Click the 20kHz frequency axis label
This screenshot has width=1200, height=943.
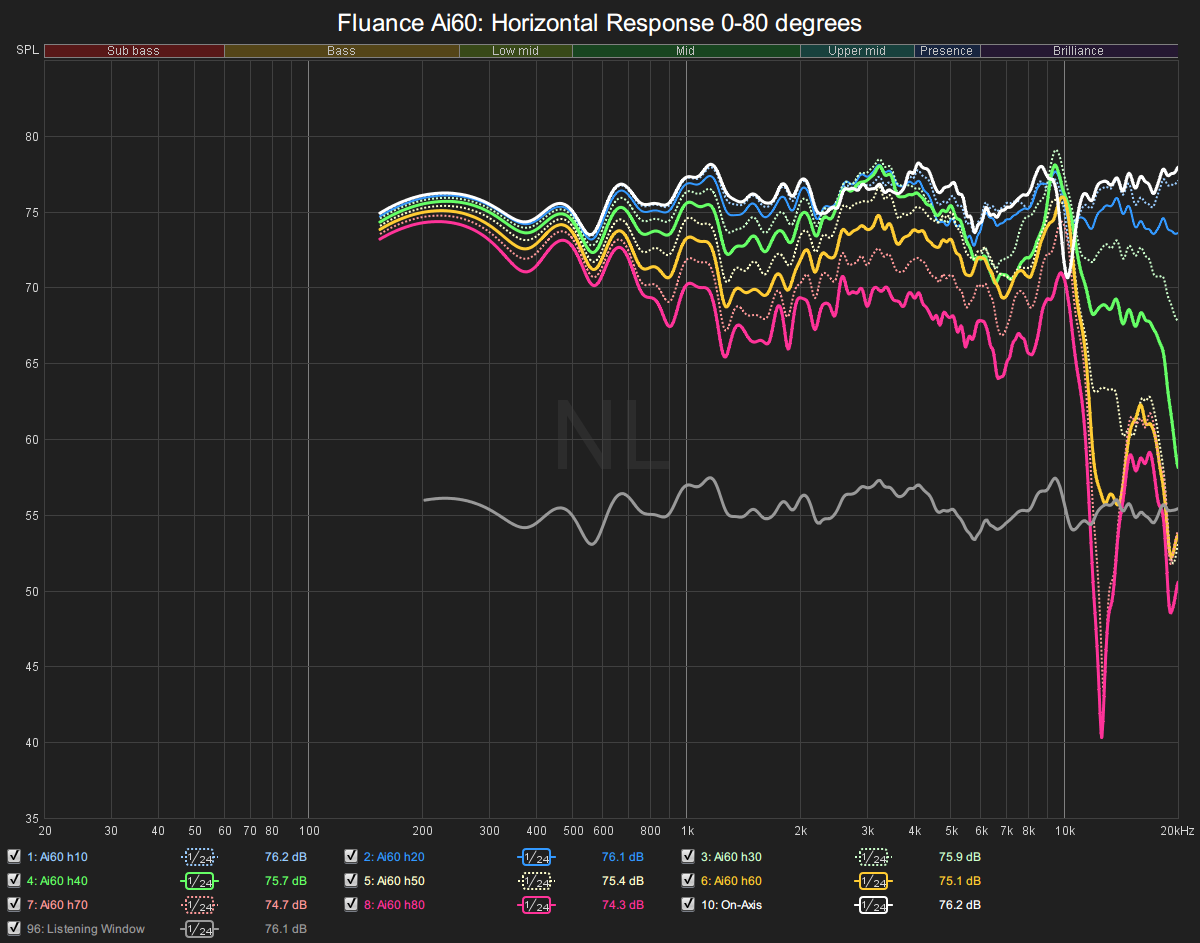pos(1178,831)
